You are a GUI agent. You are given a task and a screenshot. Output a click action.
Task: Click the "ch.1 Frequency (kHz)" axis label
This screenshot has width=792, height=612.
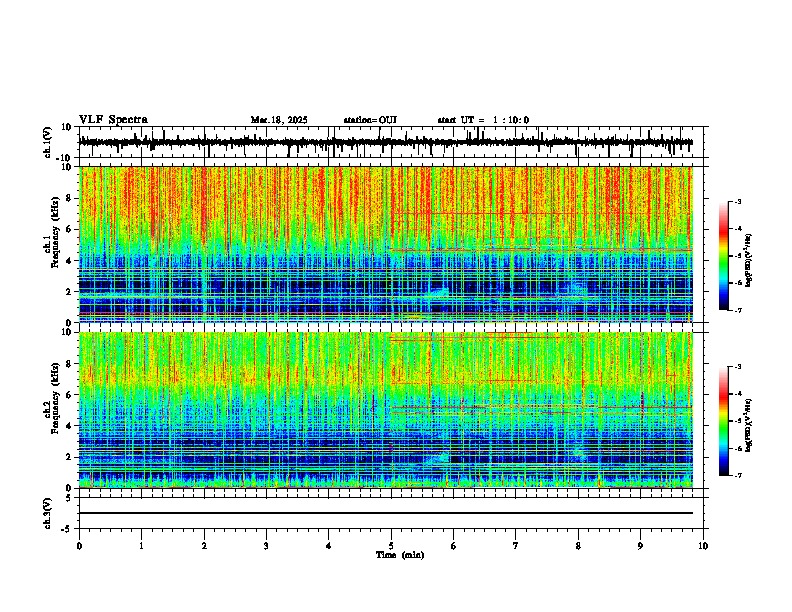tap(54, 232)
